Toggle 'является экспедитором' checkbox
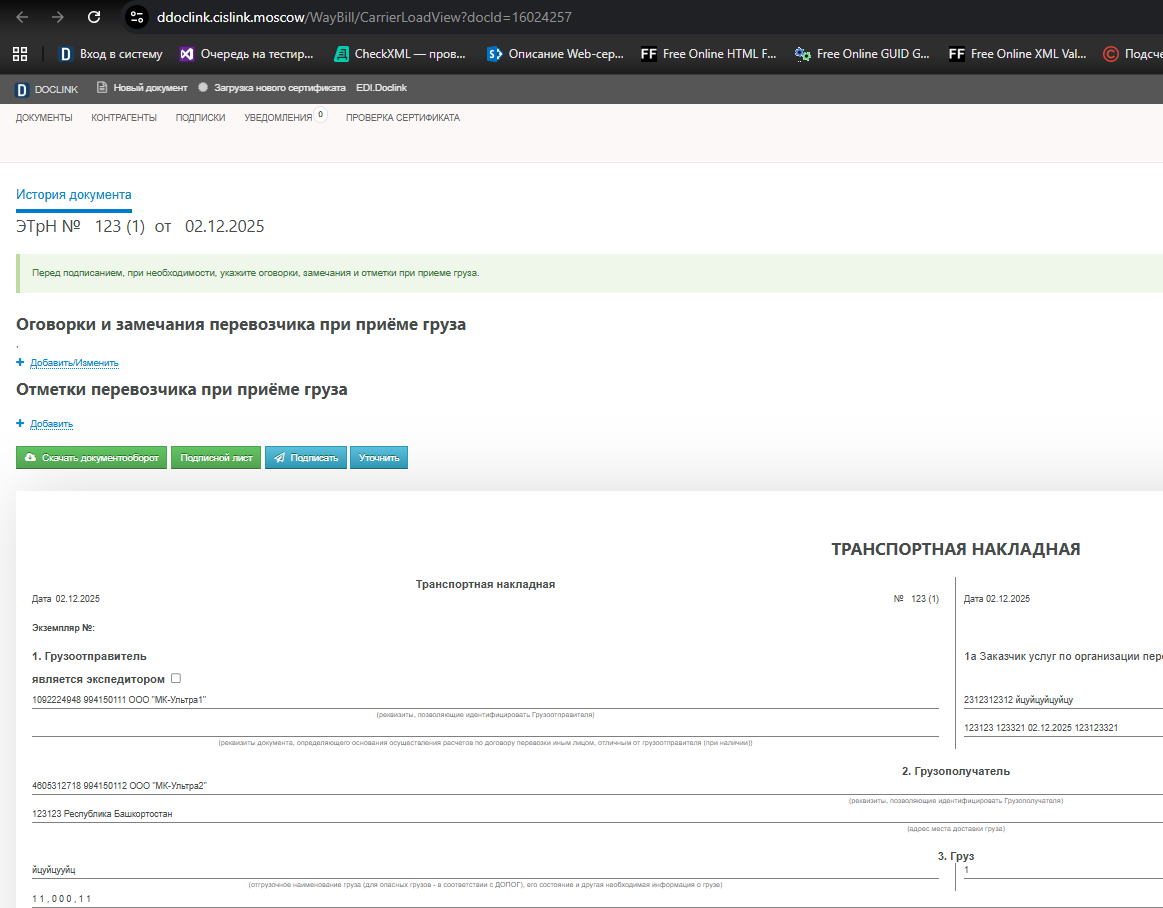 [176, 678]
